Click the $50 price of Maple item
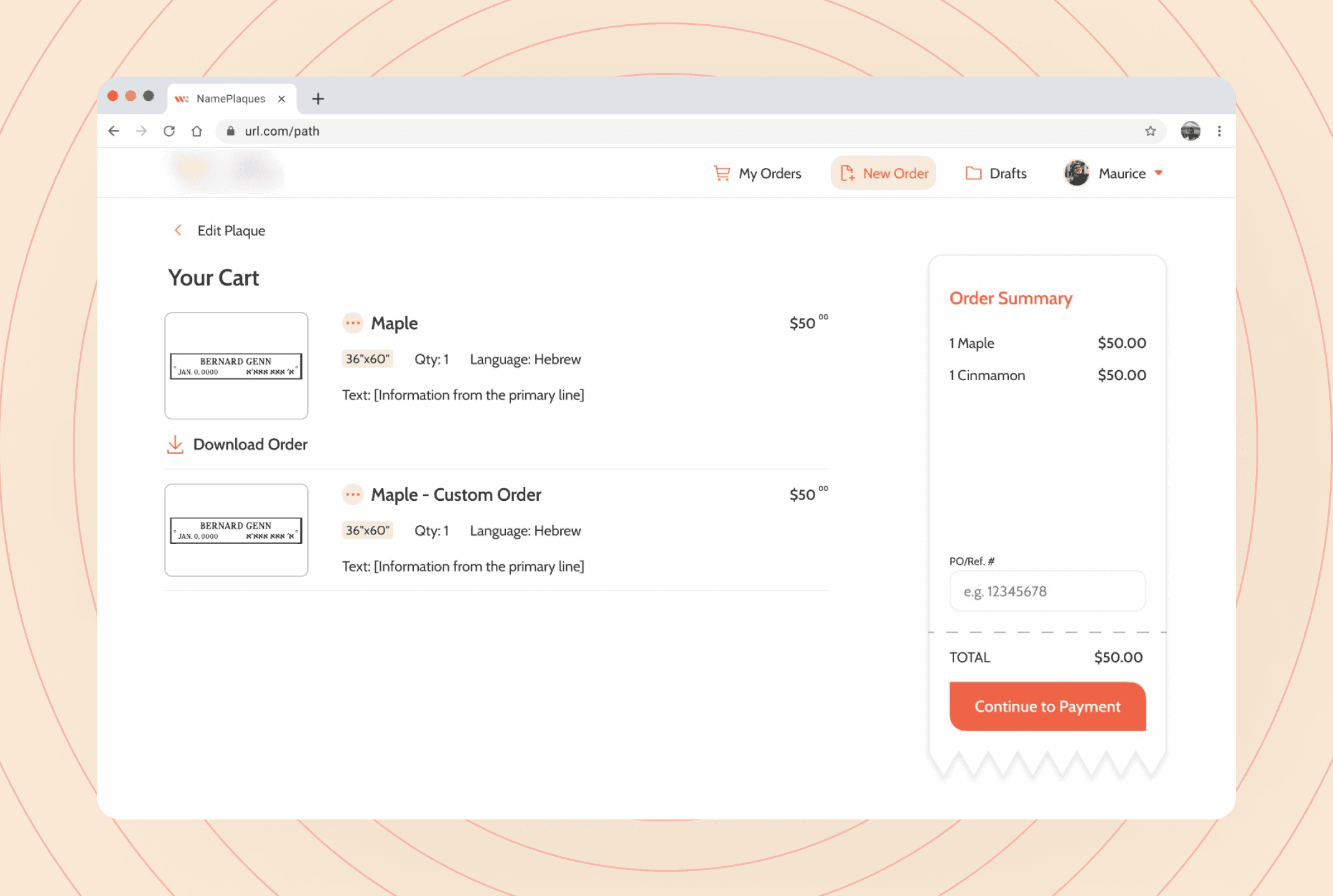This screenshot has height=896, width=1333. [808, 322]
